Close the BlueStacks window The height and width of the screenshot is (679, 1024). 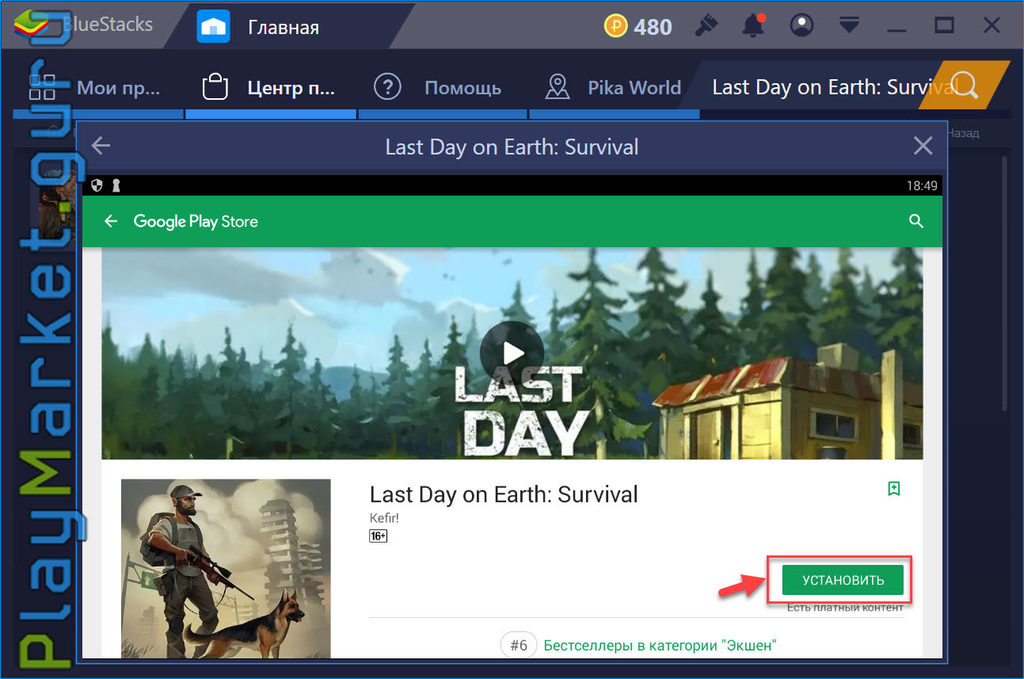[991, 26]
